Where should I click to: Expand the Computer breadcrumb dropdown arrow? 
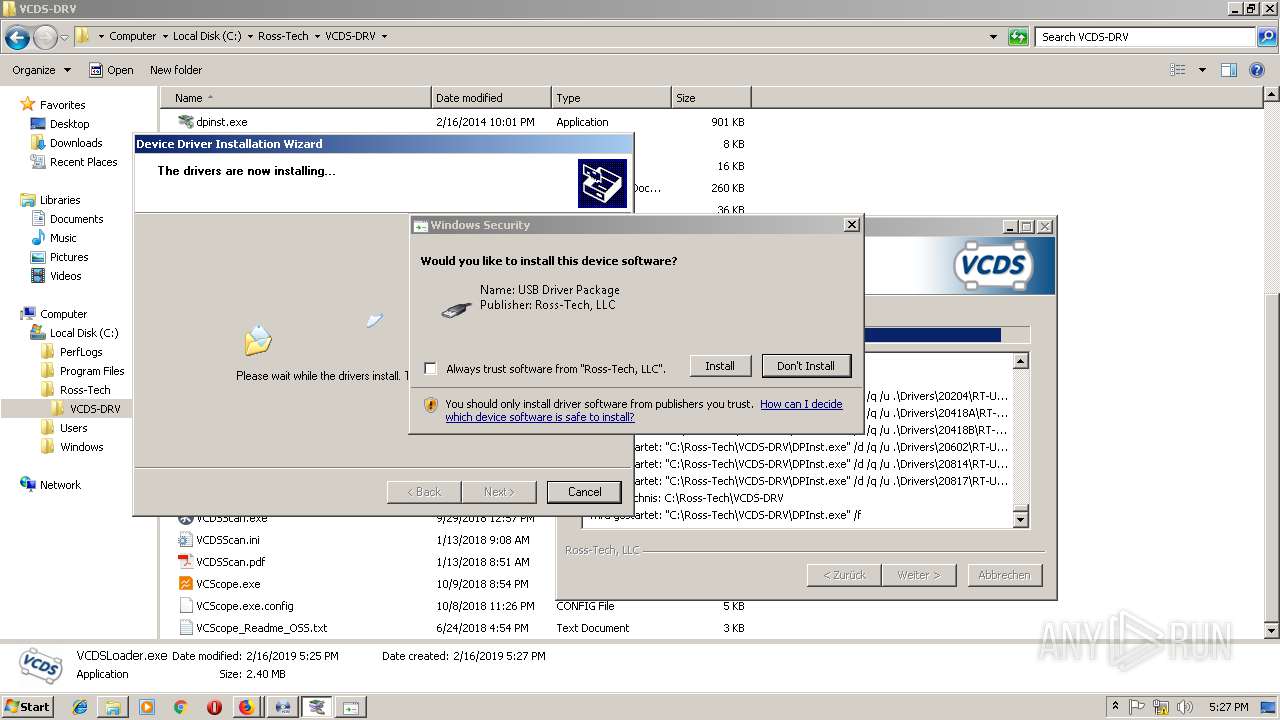pyautogui.click(x=165, y=37)
